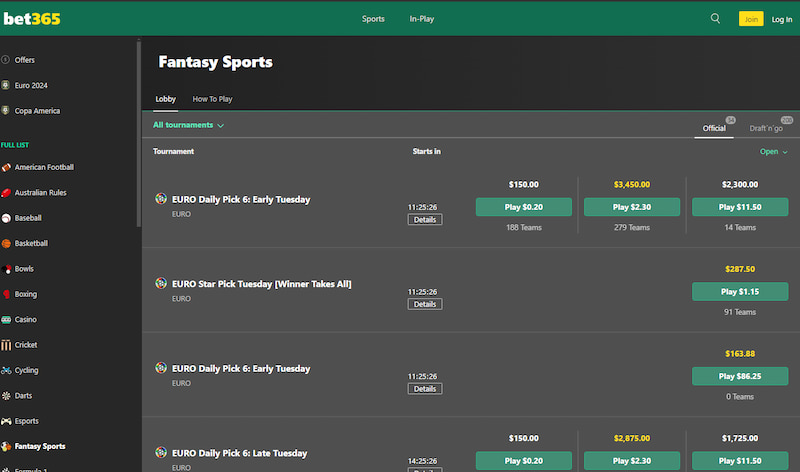Click Play $86.25 button

(740, 376)
